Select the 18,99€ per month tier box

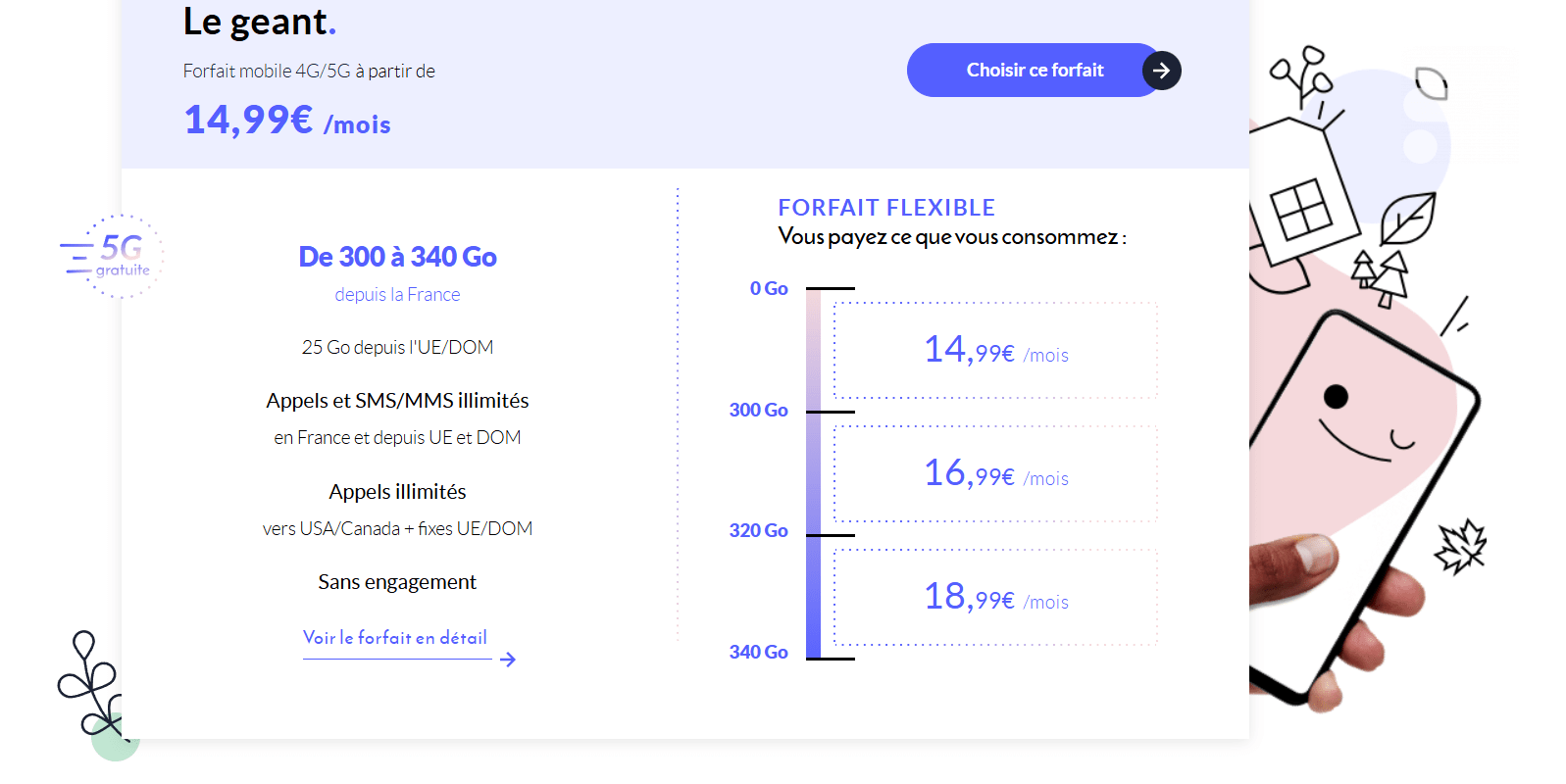[995, 598]
